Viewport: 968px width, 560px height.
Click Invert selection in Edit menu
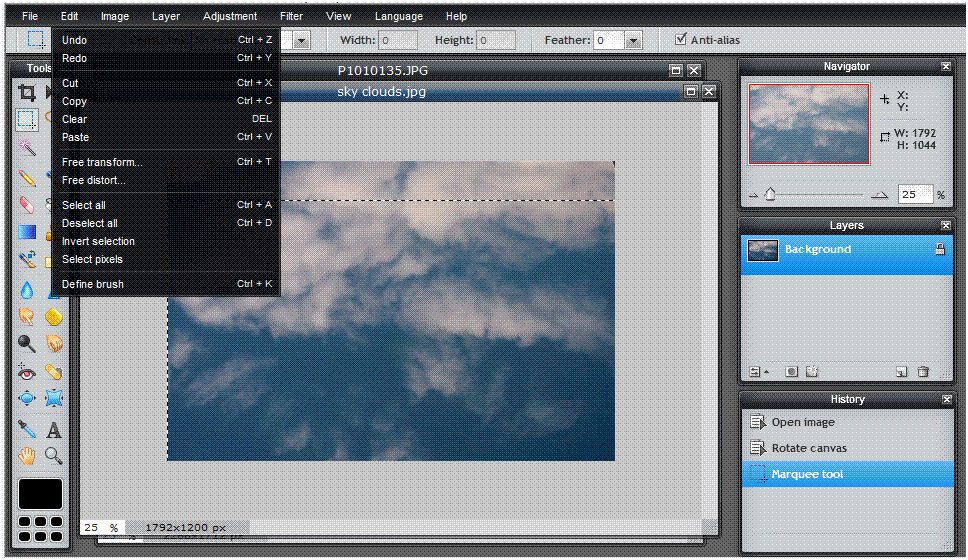[98, 241]
